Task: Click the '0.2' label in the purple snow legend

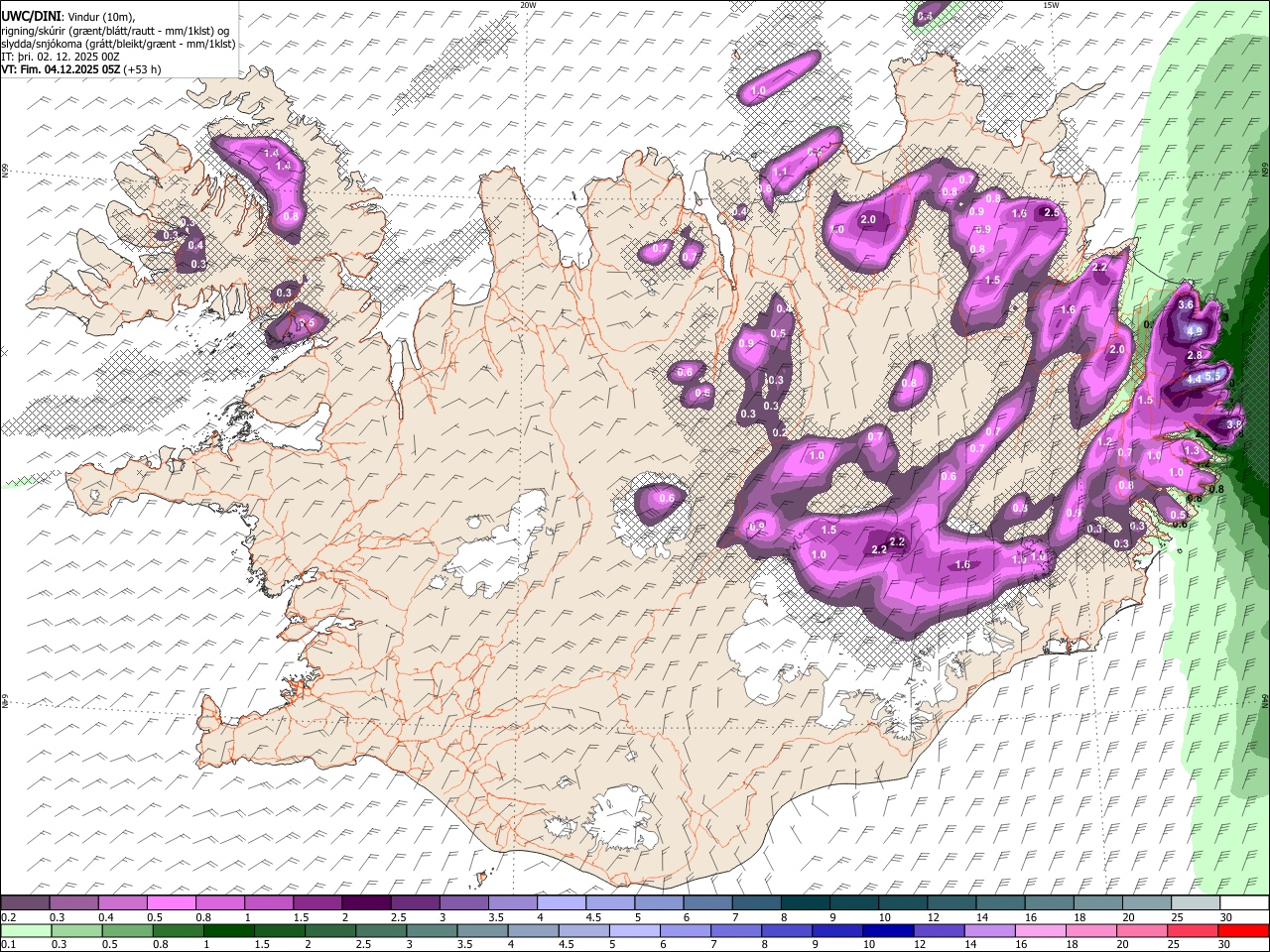Action: [x=8, y=917]
